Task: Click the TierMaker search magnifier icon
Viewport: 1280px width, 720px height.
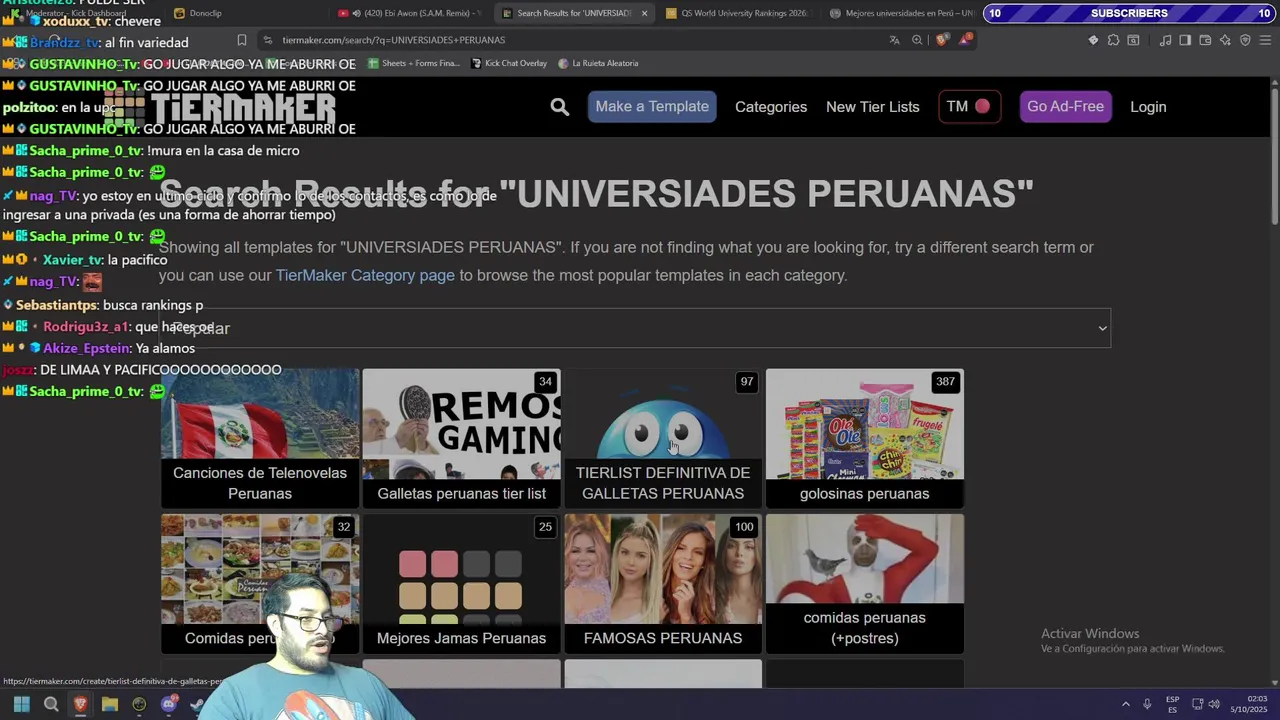Action: (x=560, y=107)
